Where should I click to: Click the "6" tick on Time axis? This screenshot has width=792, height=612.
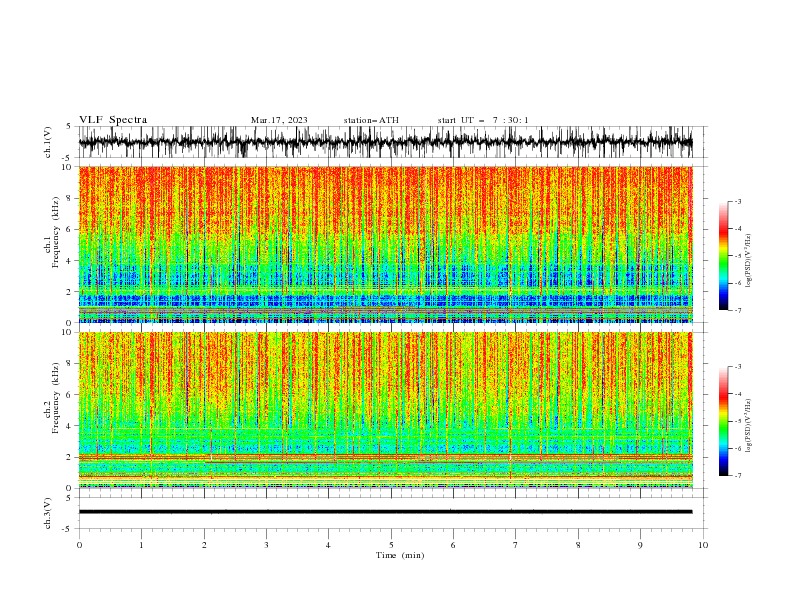pyautogui.click(x=453, y=545)
